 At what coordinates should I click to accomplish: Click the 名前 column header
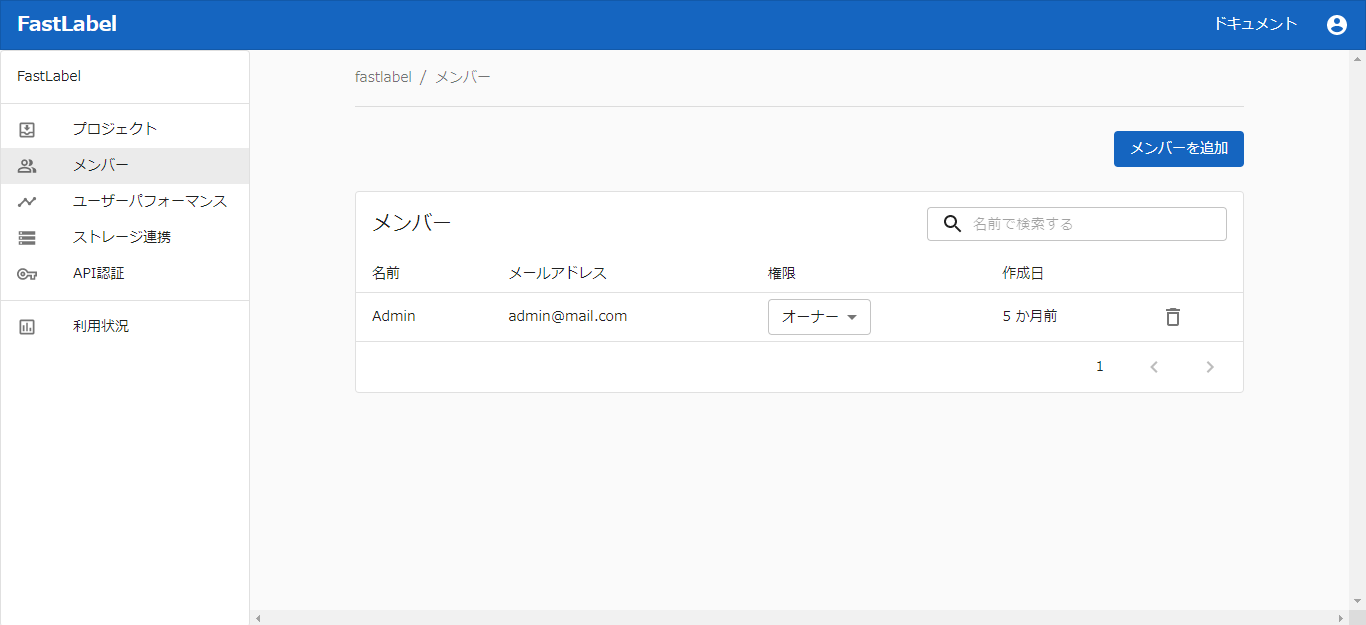(x=386, y=274)
